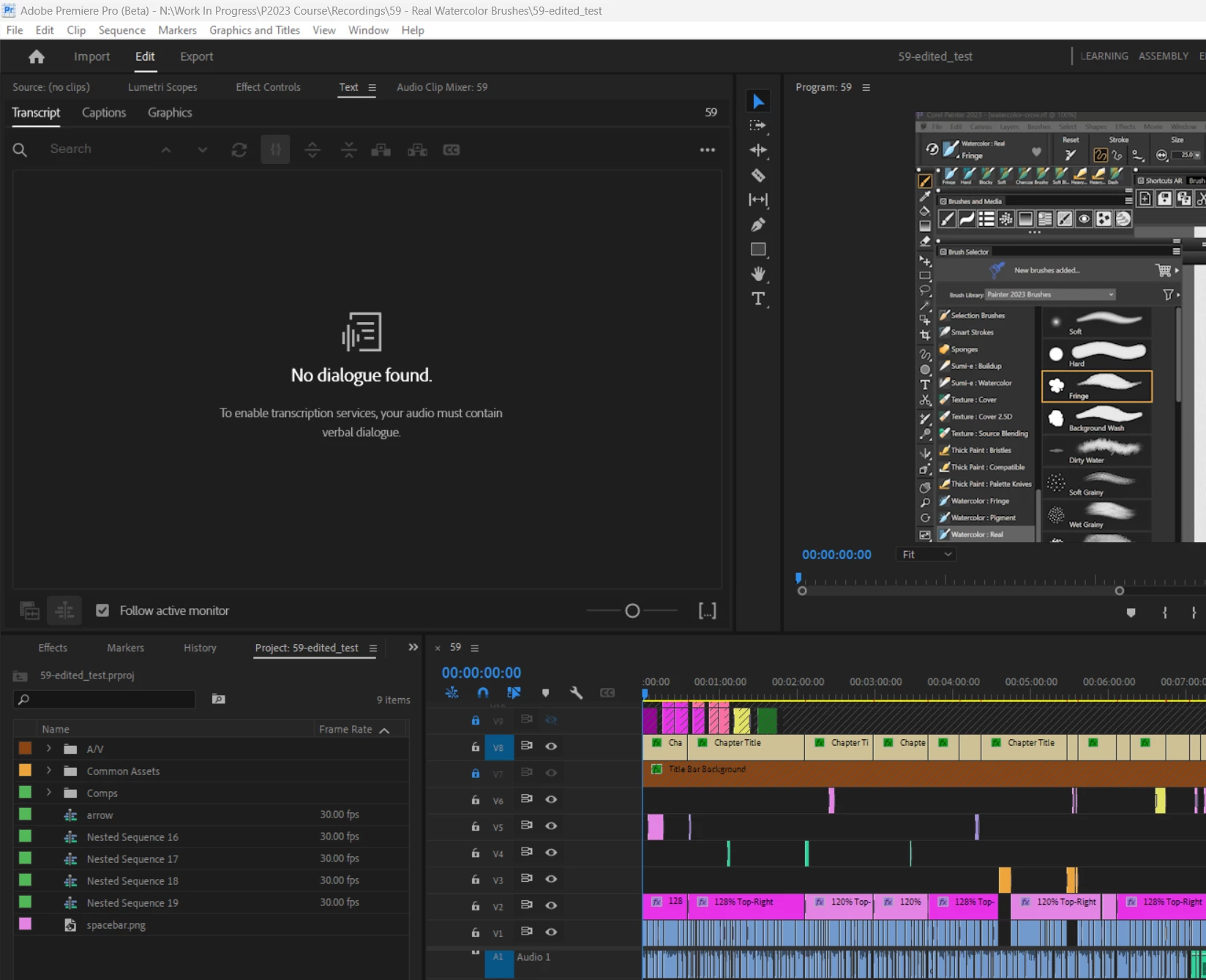Click the New Bin folder icon in Project panel
Viewport: 1206px width, 980px height.
point(218,699)
